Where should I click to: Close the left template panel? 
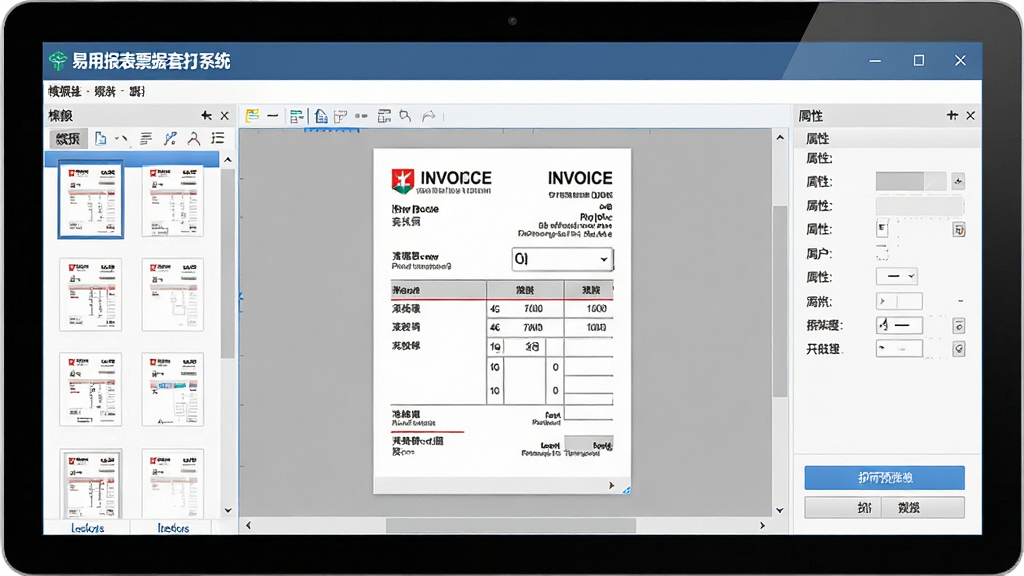tap(225, 116)
